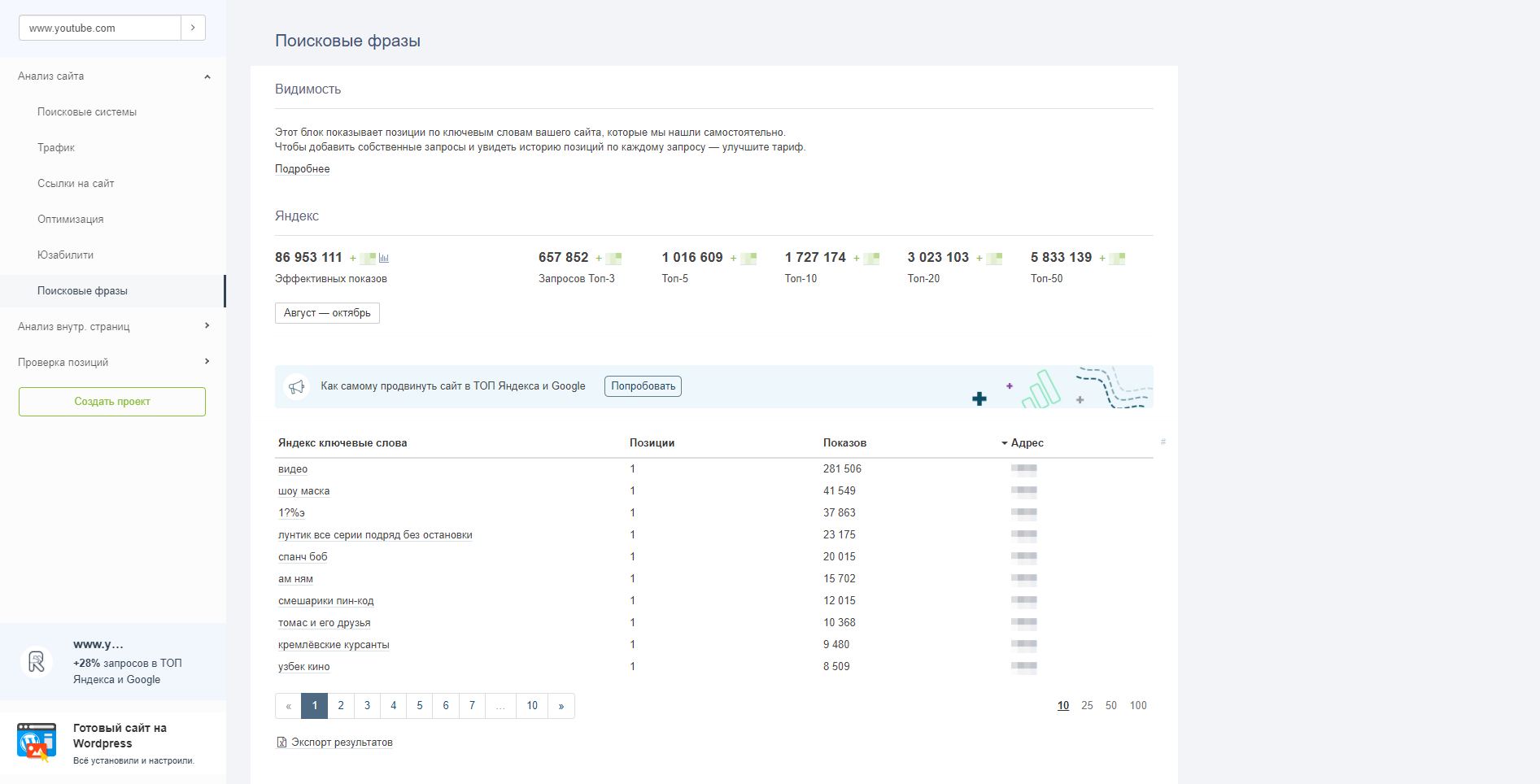Open chart icon beside 86 953 111
Screen dimensions: 1540x784
(384, 258)
